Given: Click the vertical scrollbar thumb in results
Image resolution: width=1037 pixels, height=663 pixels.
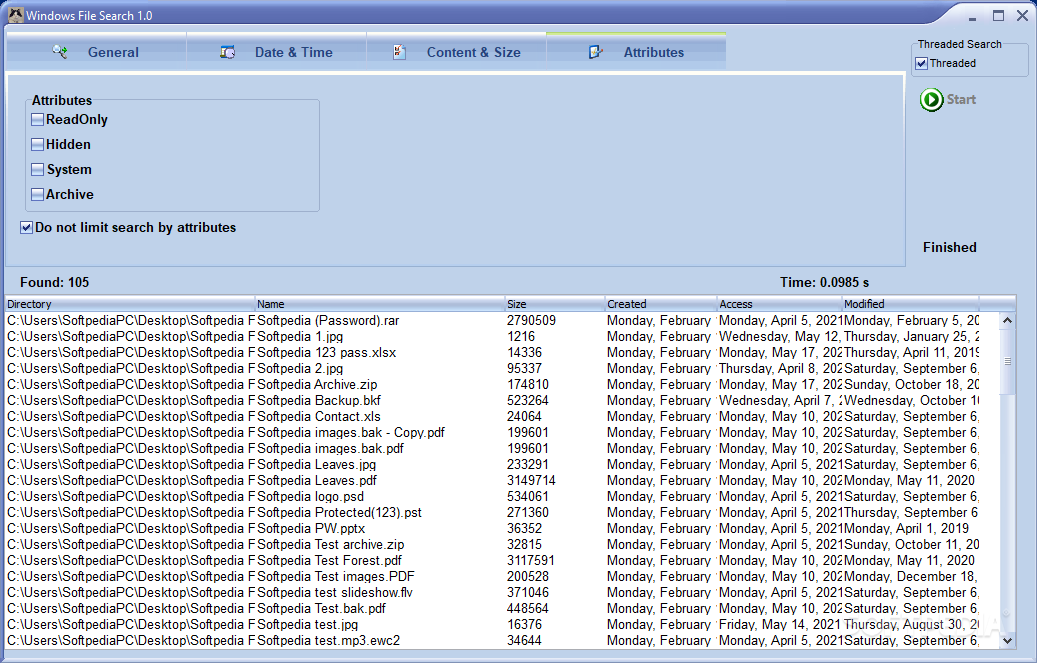Looking at the screenshot, I should click(x=1007, y=361).
